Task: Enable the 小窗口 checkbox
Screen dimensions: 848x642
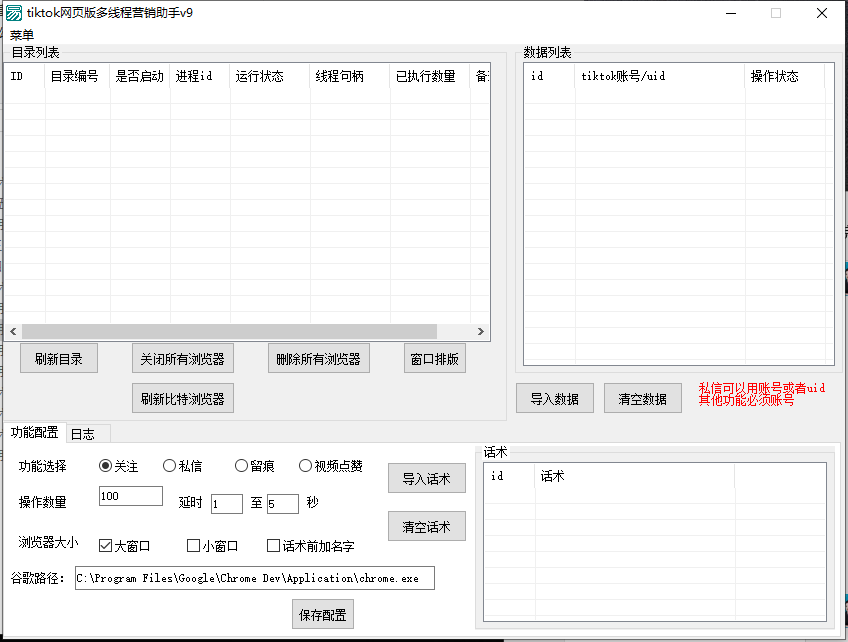Action: point(194,546)
